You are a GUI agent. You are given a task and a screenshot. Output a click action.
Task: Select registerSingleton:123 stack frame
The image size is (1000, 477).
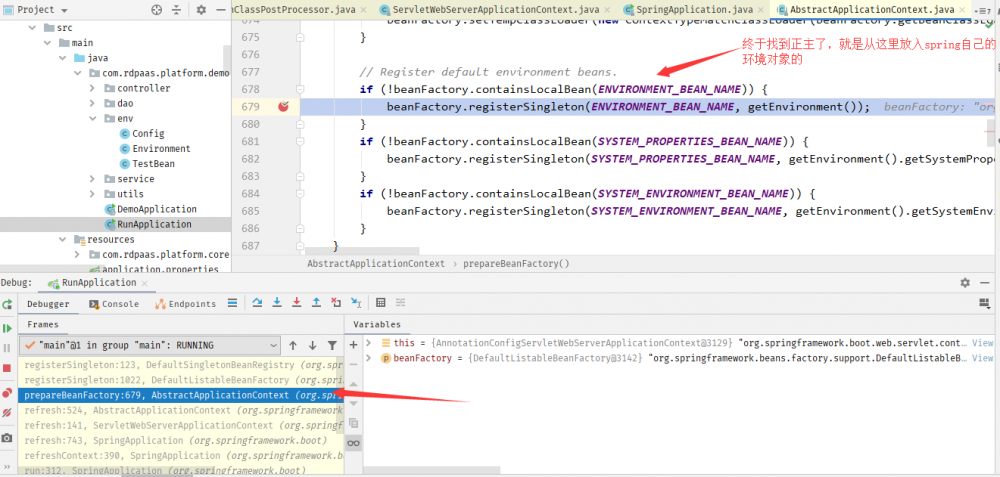click(182, 365)
